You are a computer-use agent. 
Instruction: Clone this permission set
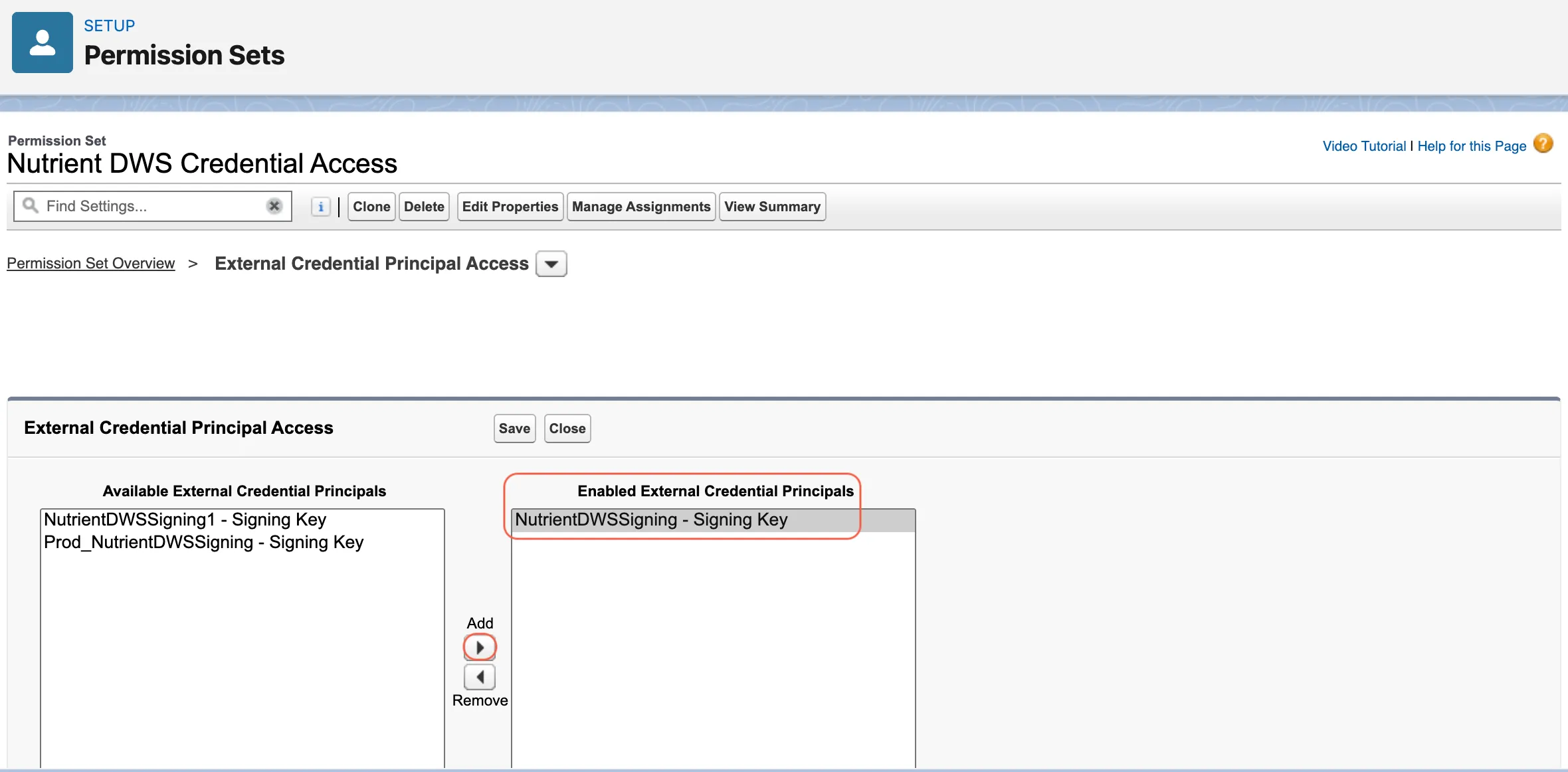[371, 207]
